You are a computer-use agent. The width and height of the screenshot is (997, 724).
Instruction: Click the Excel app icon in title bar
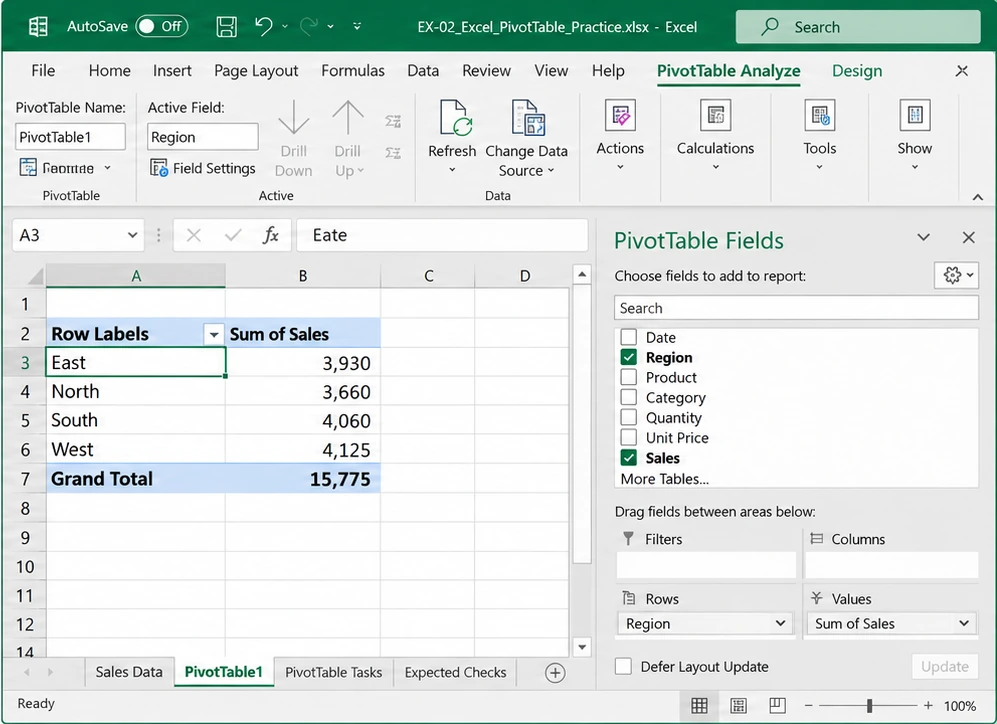tap(38, 27)
